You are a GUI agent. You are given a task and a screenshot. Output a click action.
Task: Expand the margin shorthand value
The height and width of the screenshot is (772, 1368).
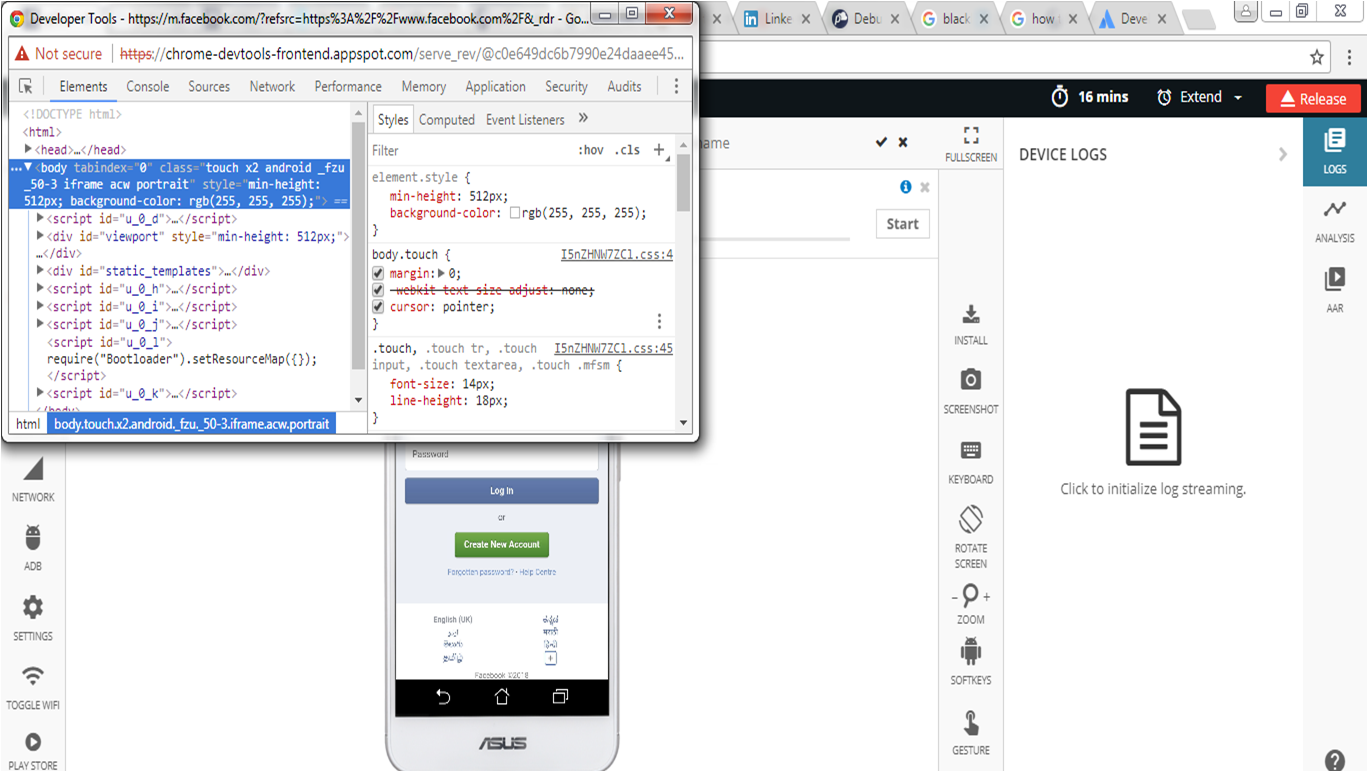point(441,273)
